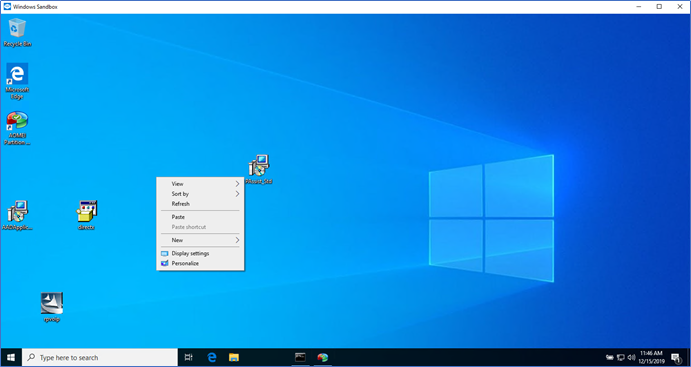Select the AADApplic... installer desktop icon
Viewport: 691px width, 367px height.
(18, 215)
